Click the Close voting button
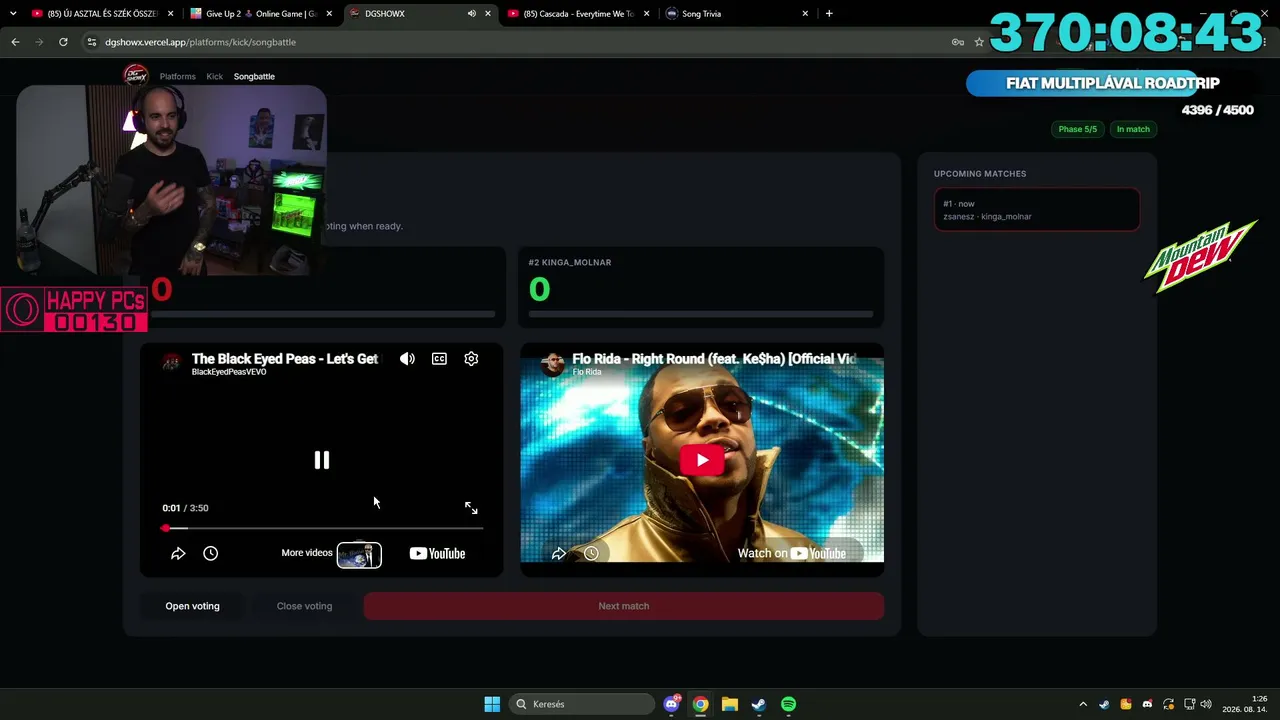Viewport: 1280px width, 720px height. pyautogui.click(x=304, y=606)
